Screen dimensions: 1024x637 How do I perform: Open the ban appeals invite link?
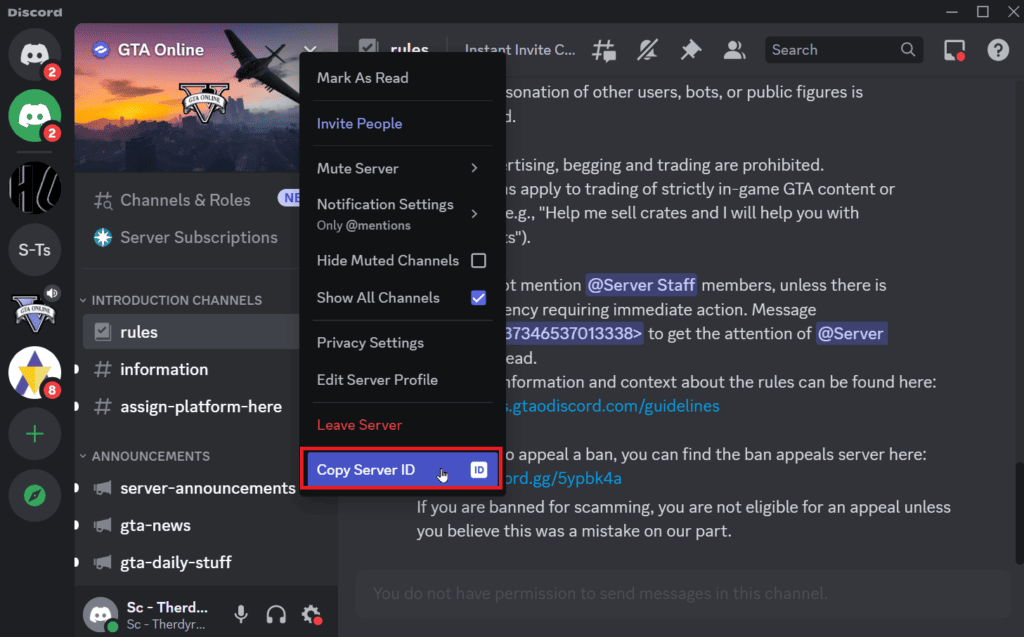coord(564,478)
